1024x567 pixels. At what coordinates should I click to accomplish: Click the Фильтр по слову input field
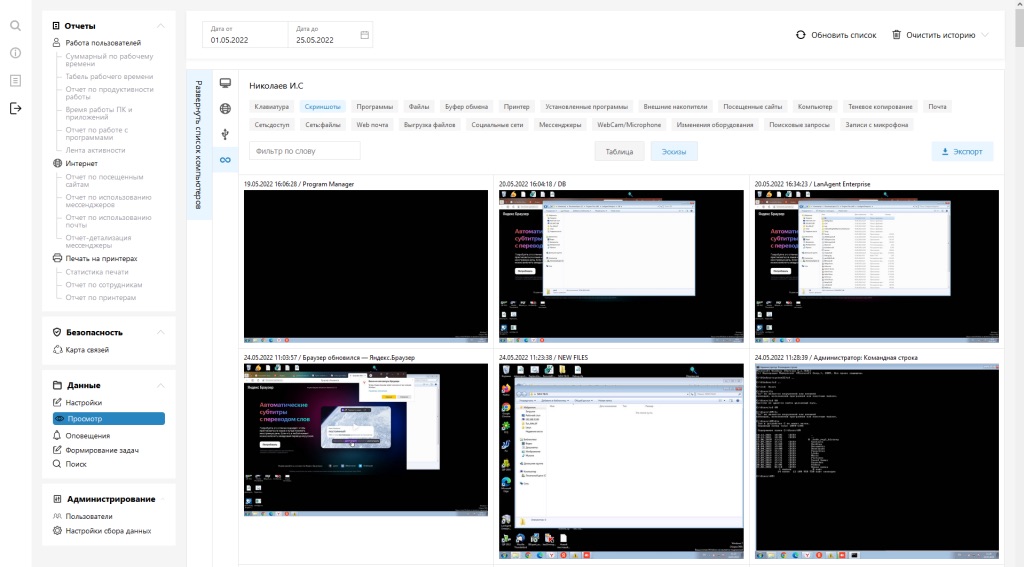304,151
